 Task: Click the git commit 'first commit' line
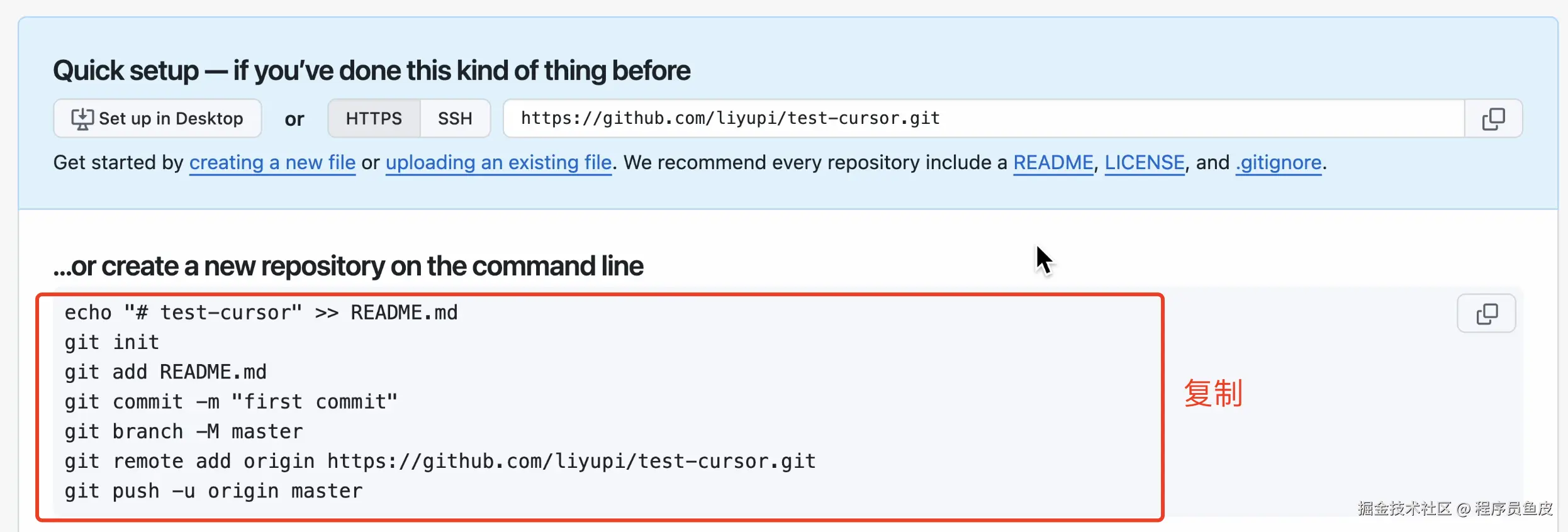coord(231,402)
